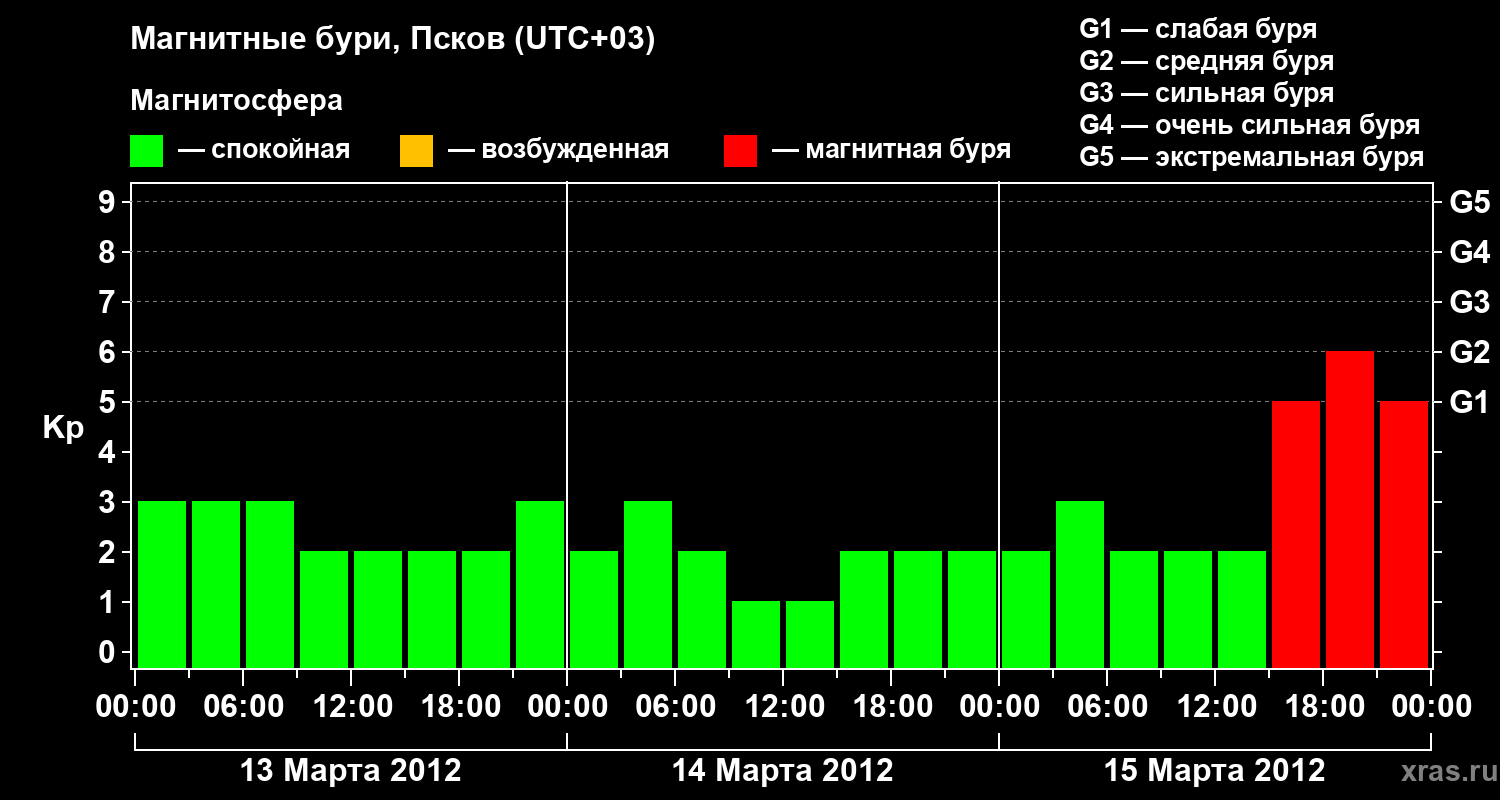1500x800 pixels.
Task: Click the '06:00' time label under 13 Марта
Action: [x=243, y=707]
